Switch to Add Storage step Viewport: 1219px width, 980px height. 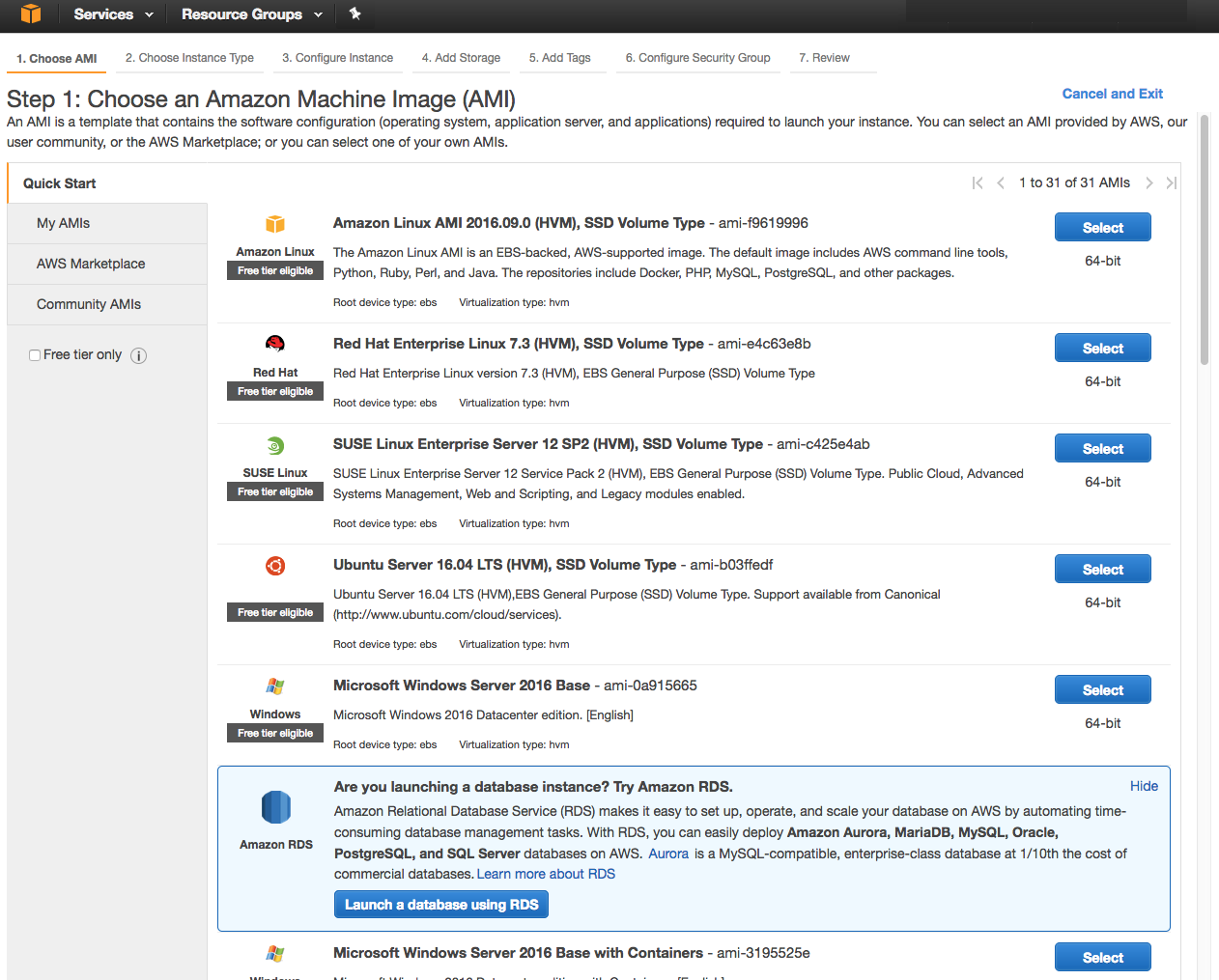[461, 58]
